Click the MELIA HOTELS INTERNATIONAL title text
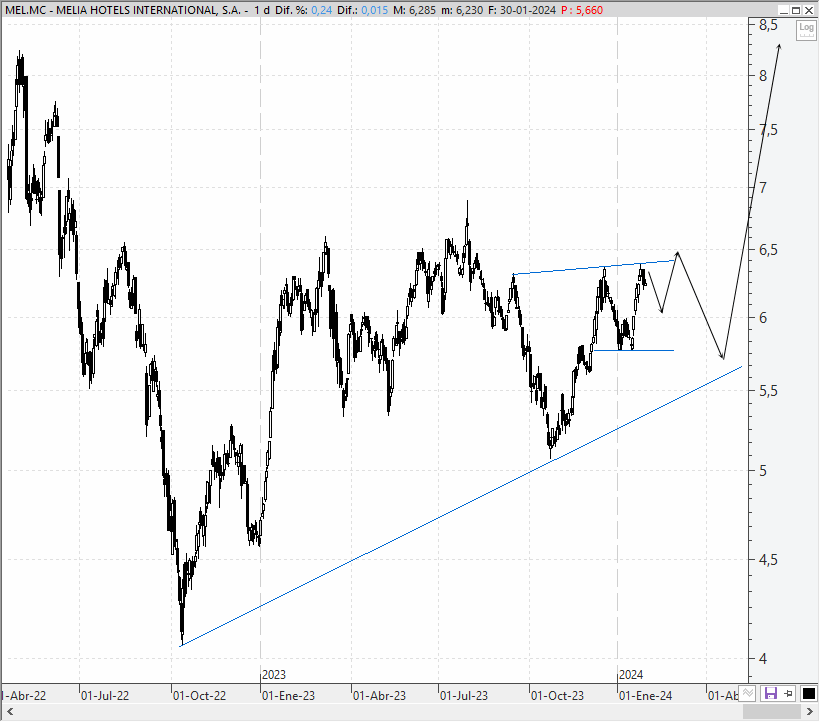 [x=149, y=10]
